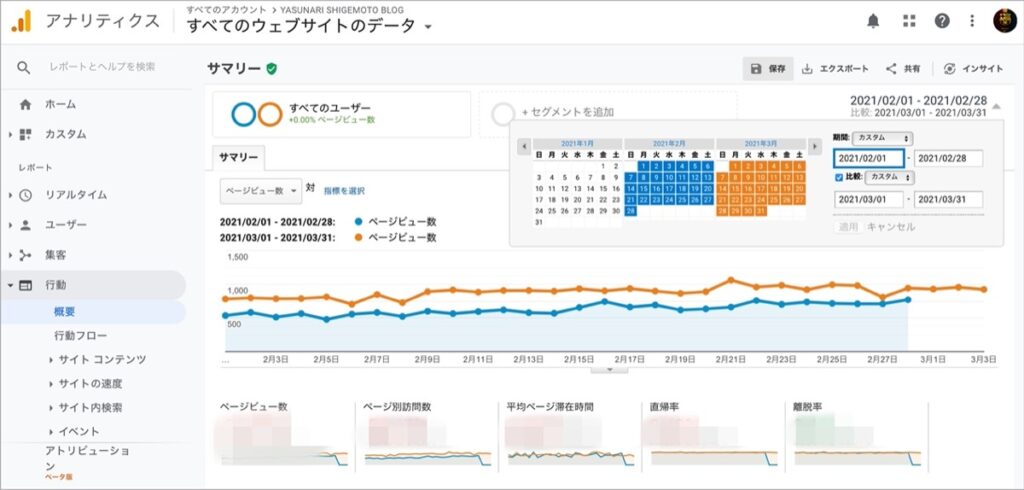Expand the ユーザー sidebar section
Image resolution: width=1024 pixels, height=490 pixels.
tap(10, 225)
